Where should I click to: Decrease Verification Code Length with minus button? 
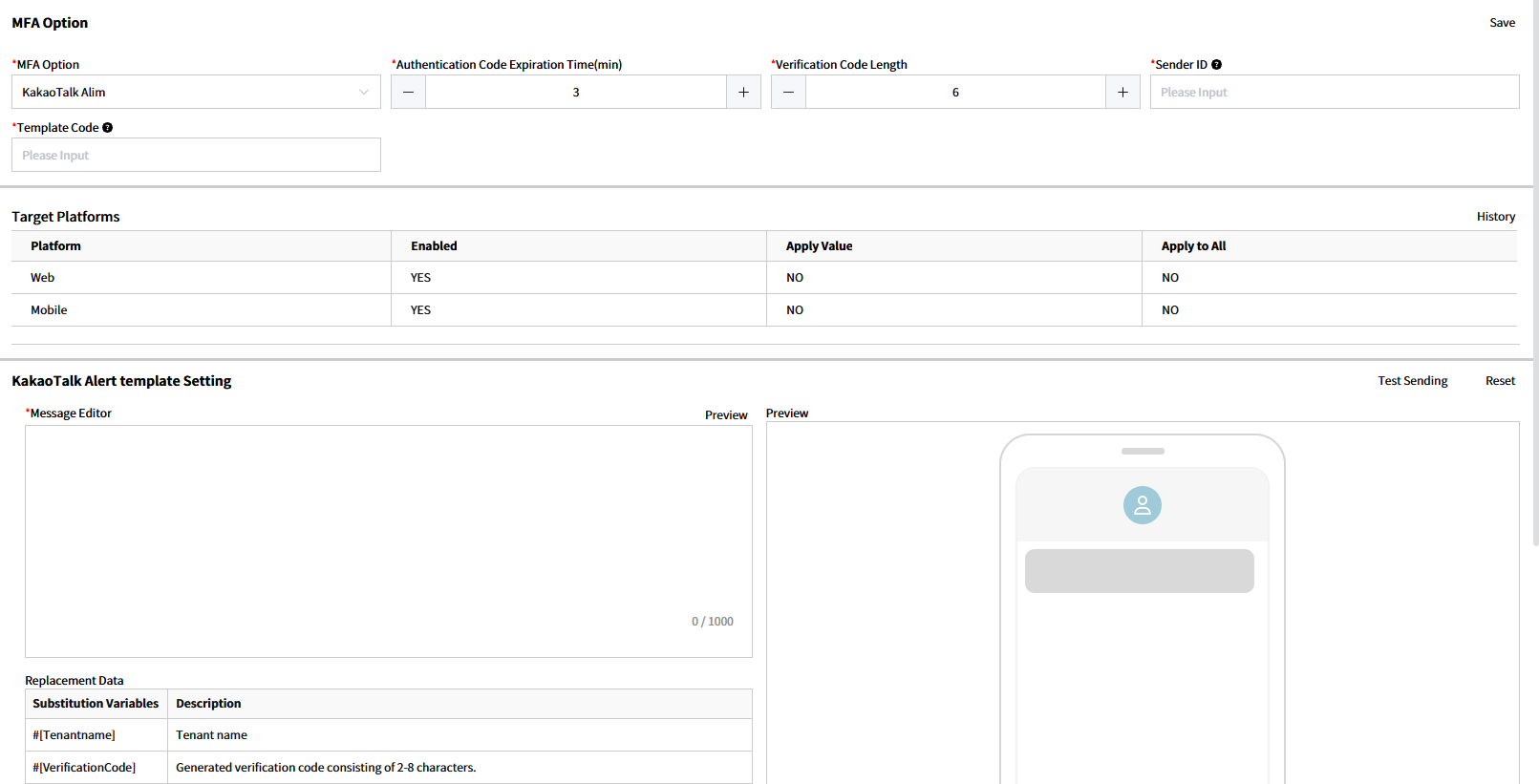788,93
